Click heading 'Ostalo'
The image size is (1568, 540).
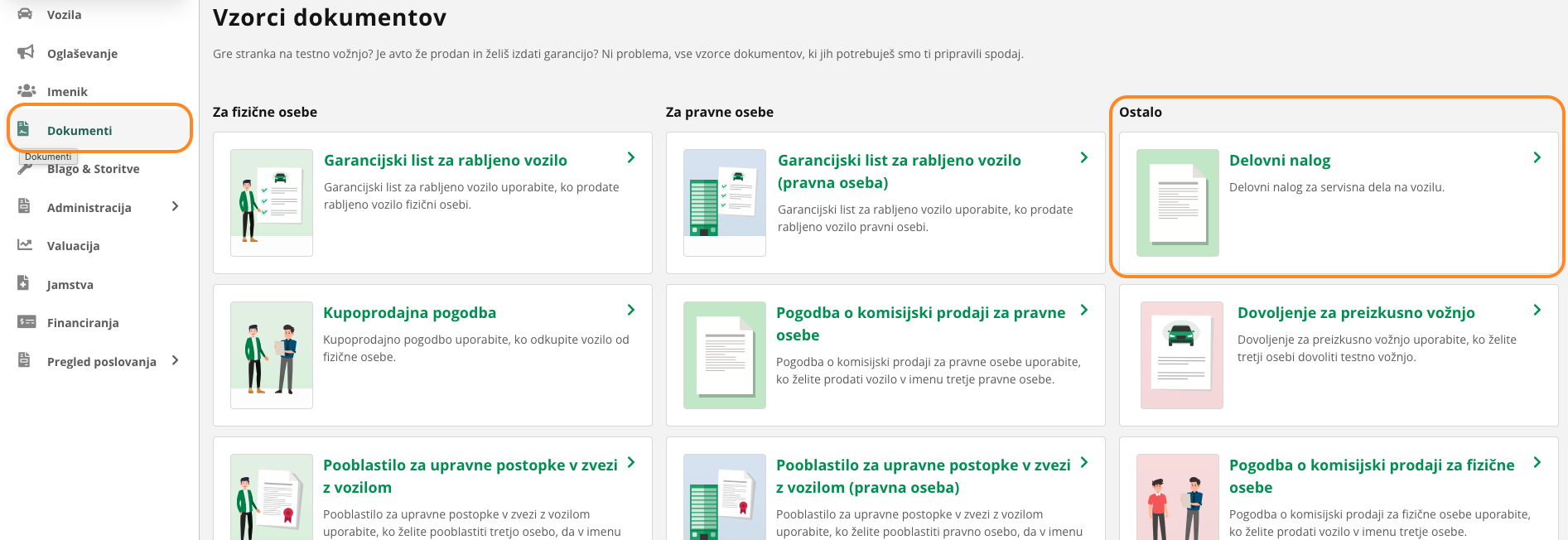(1141, 112)
